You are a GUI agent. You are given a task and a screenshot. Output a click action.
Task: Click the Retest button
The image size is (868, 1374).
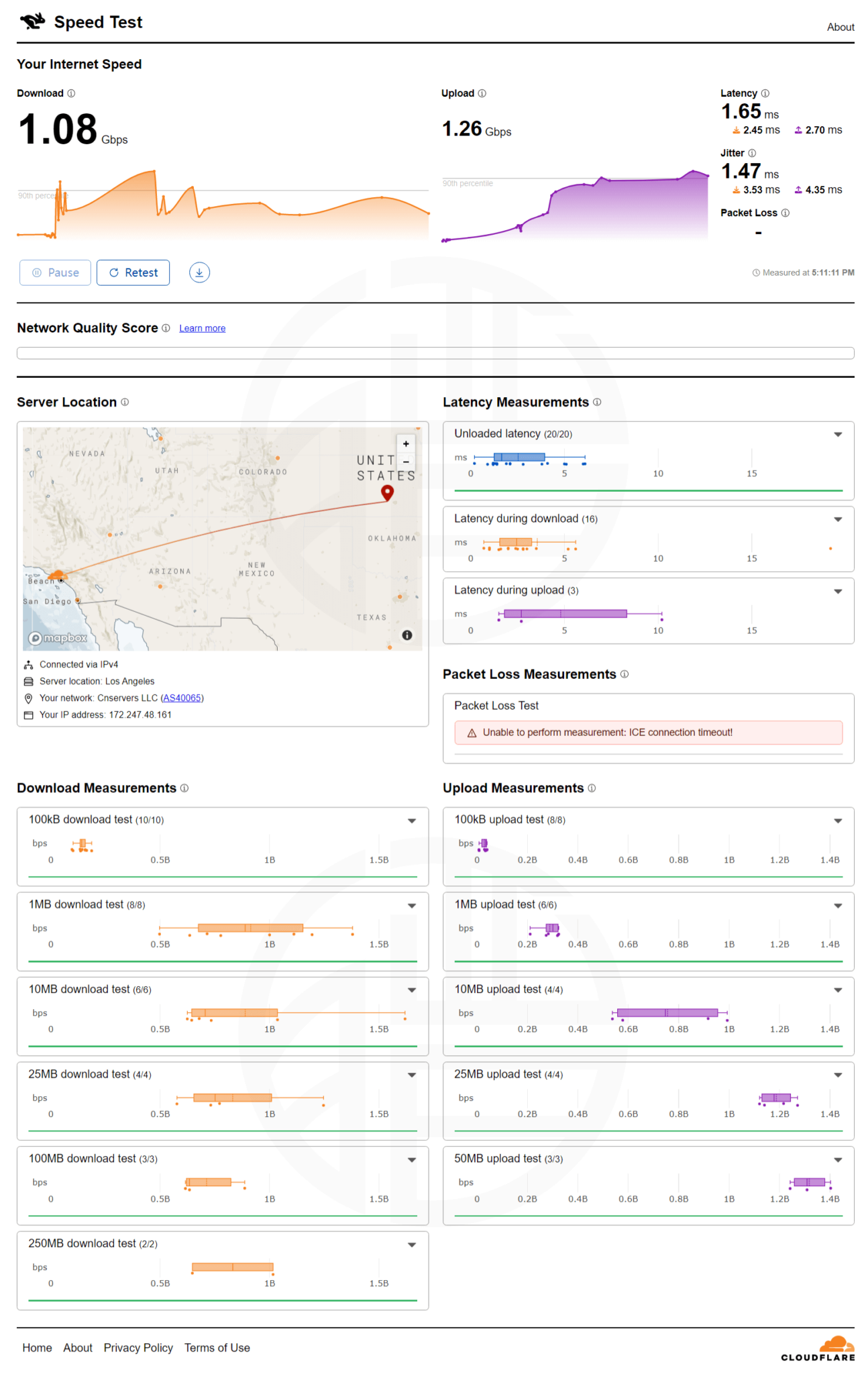[x=133, y=272]
